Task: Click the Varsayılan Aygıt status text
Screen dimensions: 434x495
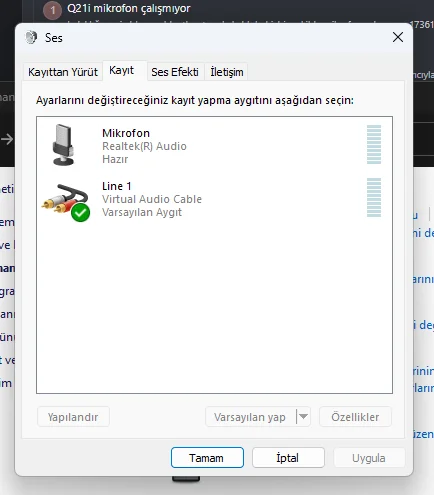Action: coord(142,212)
